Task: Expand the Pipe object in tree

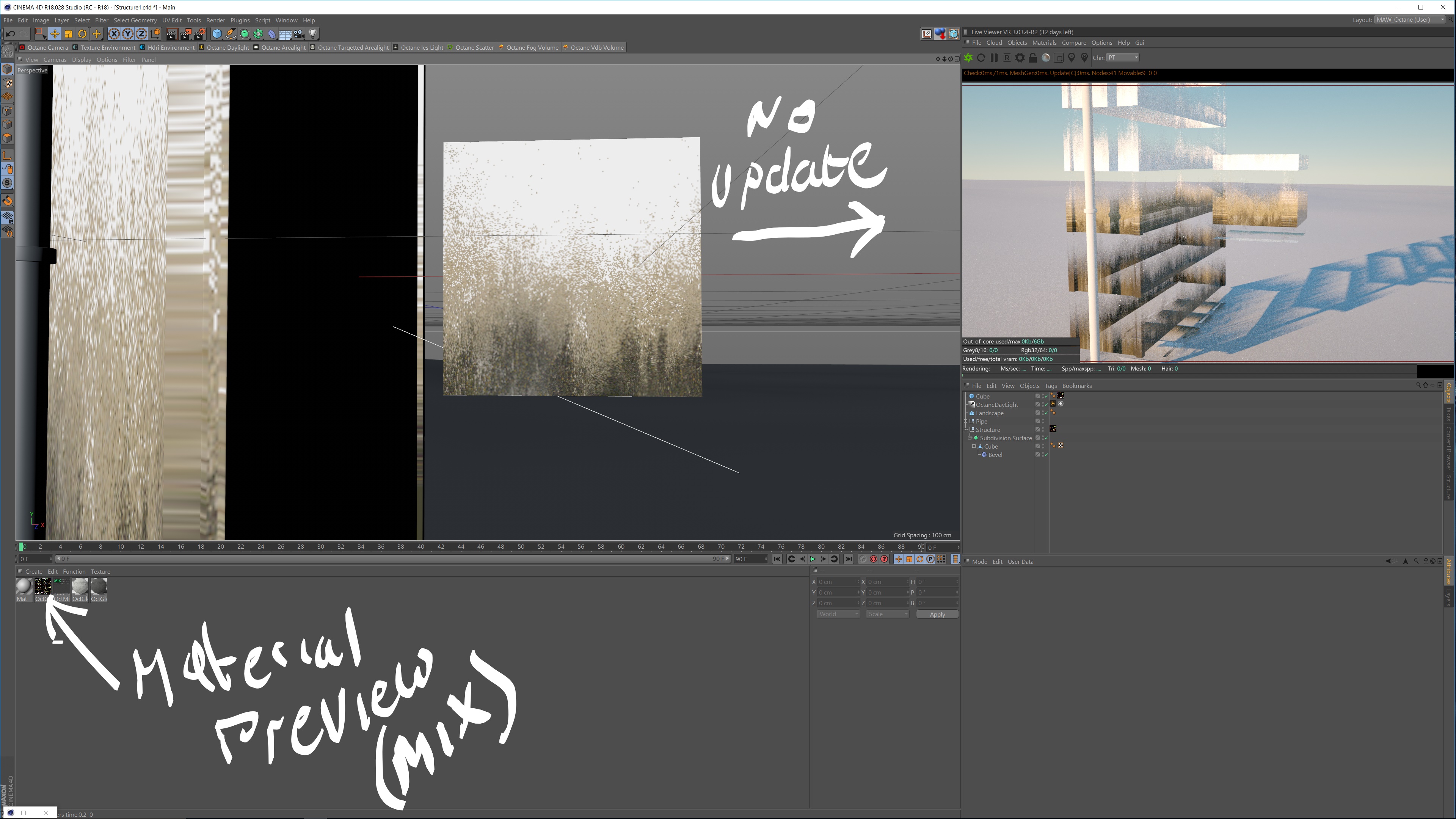Action: 966,422
